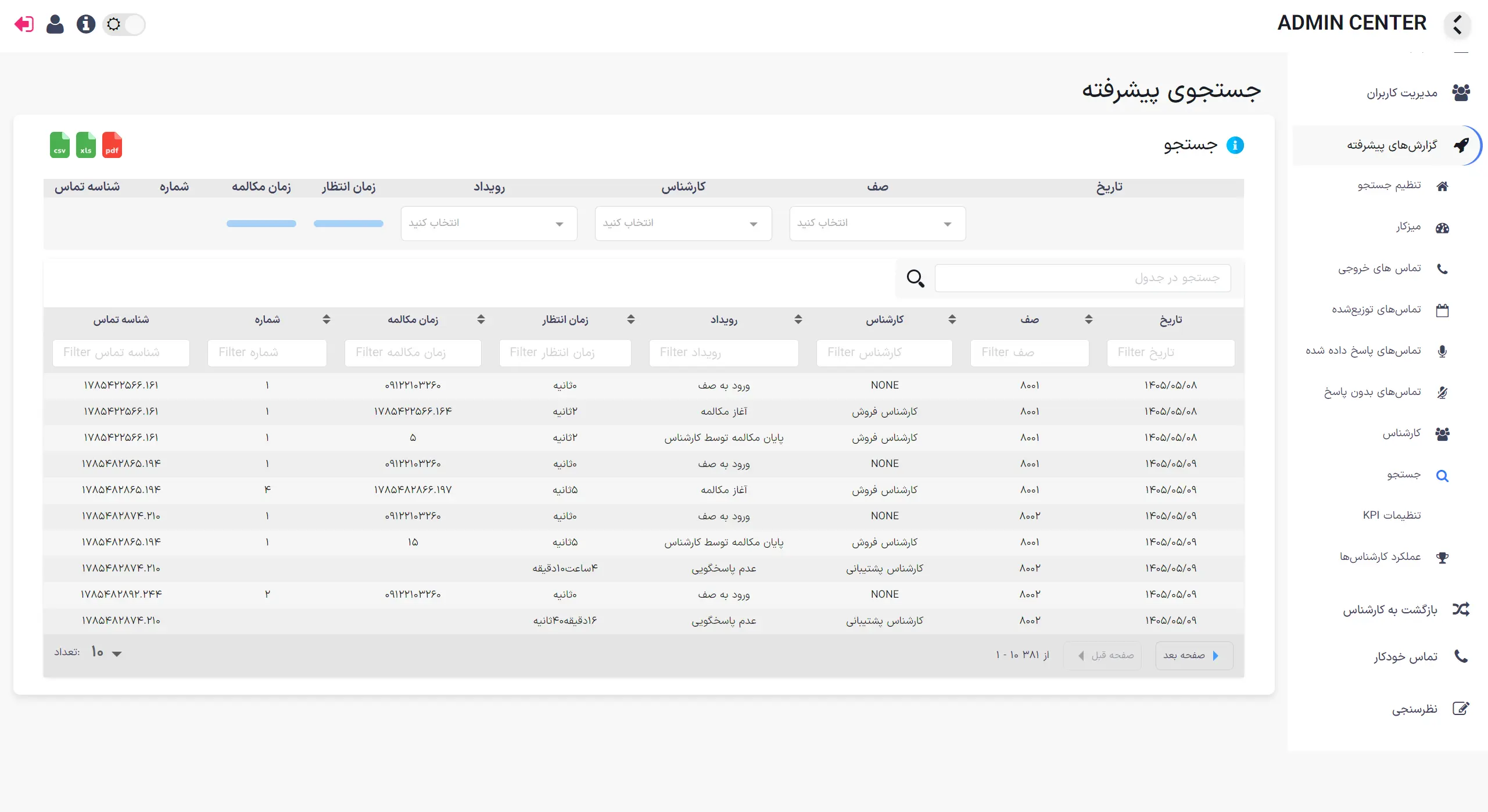1488x812 pixels.
Task: Click the magnifier icon beside table search
Action: (916, 278)
